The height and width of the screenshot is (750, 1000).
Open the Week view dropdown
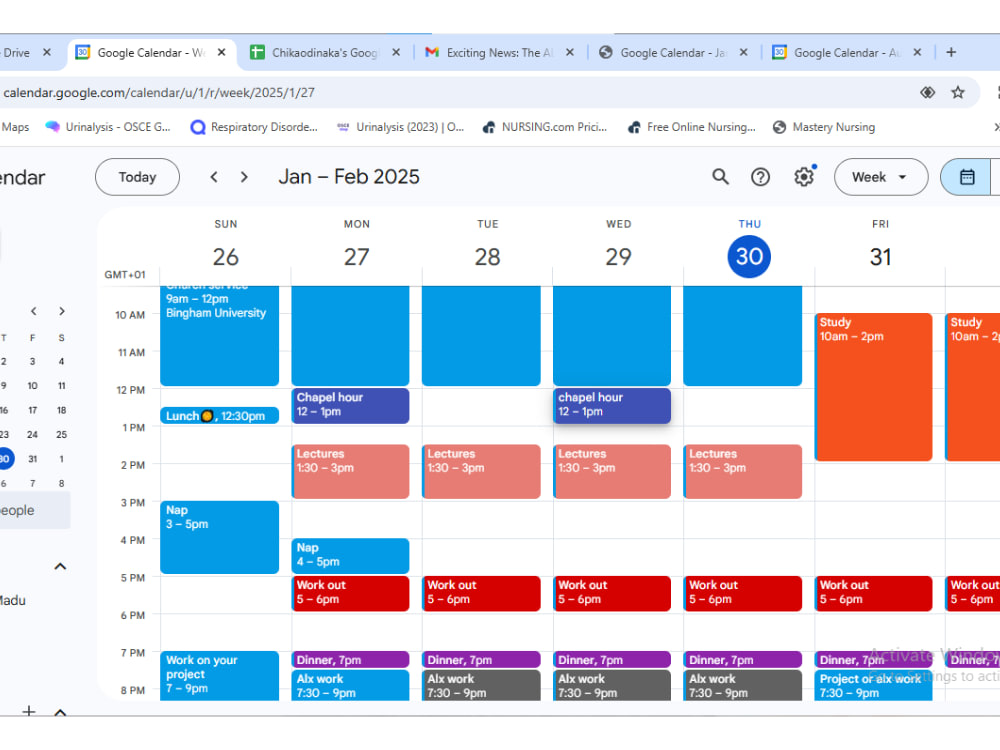coord(881,177)
